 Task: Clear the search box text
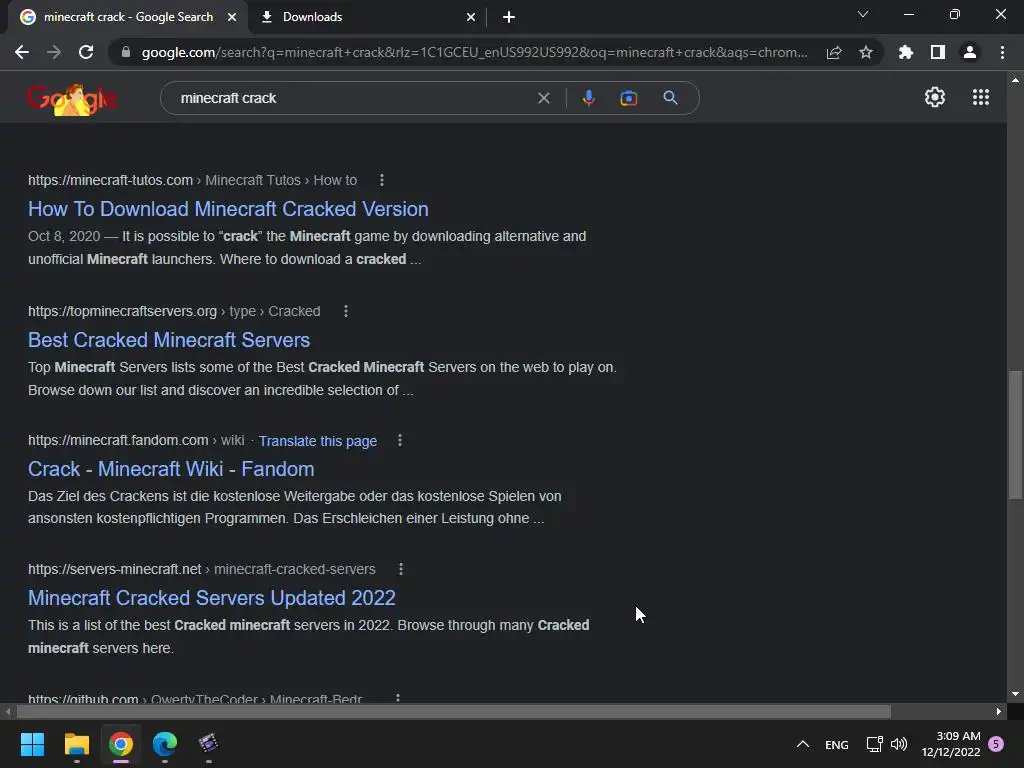click(x=543, y=98)
